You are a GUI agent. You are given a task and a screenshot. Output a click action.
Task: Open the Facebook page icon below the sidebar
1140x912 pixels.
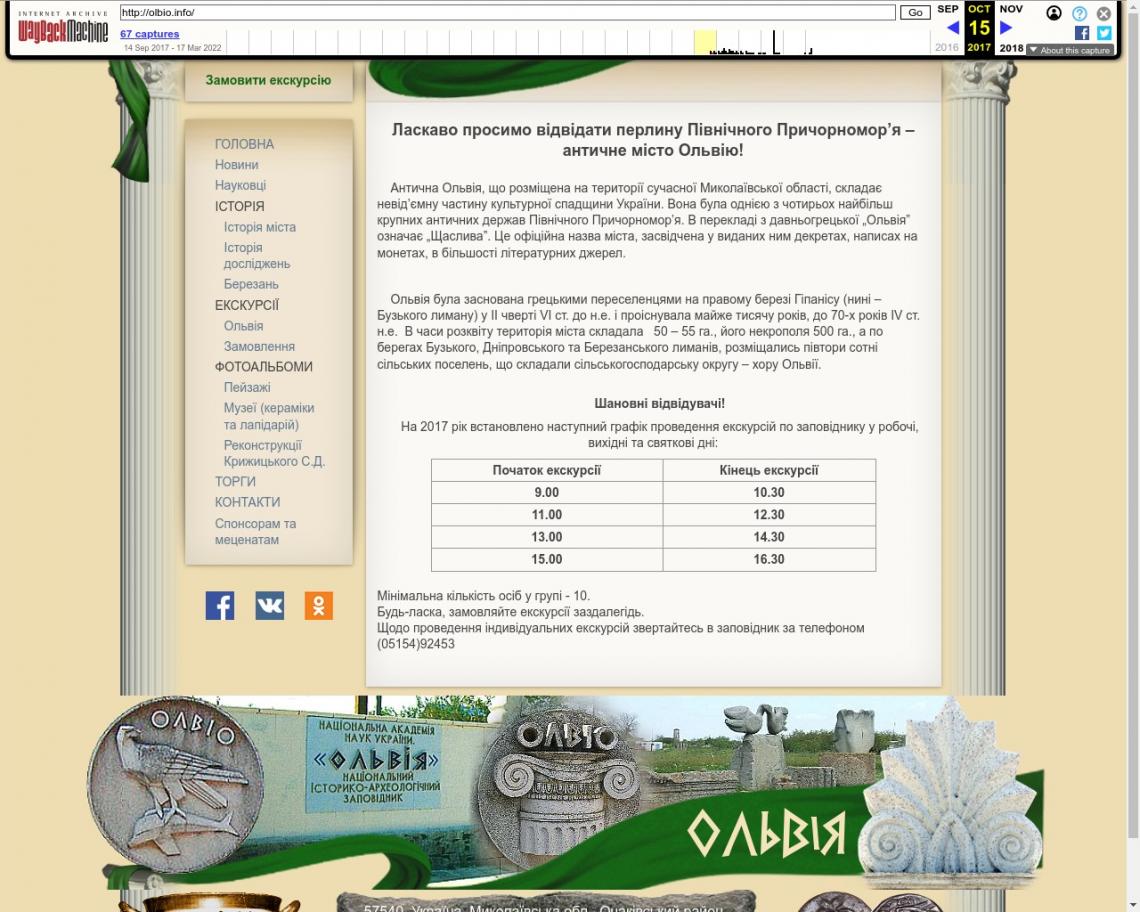(x=220, y=605)
